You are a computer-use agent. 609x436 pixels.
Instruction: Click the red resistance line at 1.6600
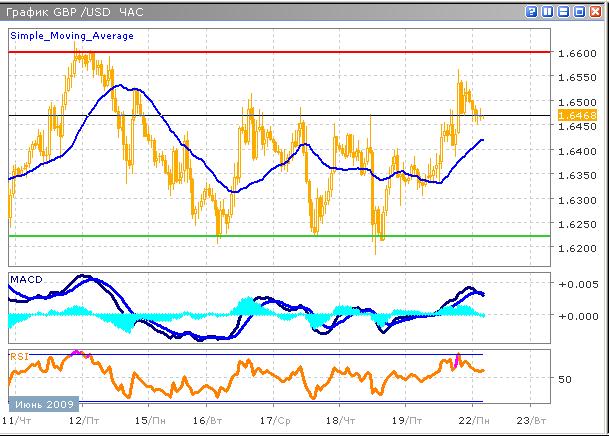click(x=300, y=51)
